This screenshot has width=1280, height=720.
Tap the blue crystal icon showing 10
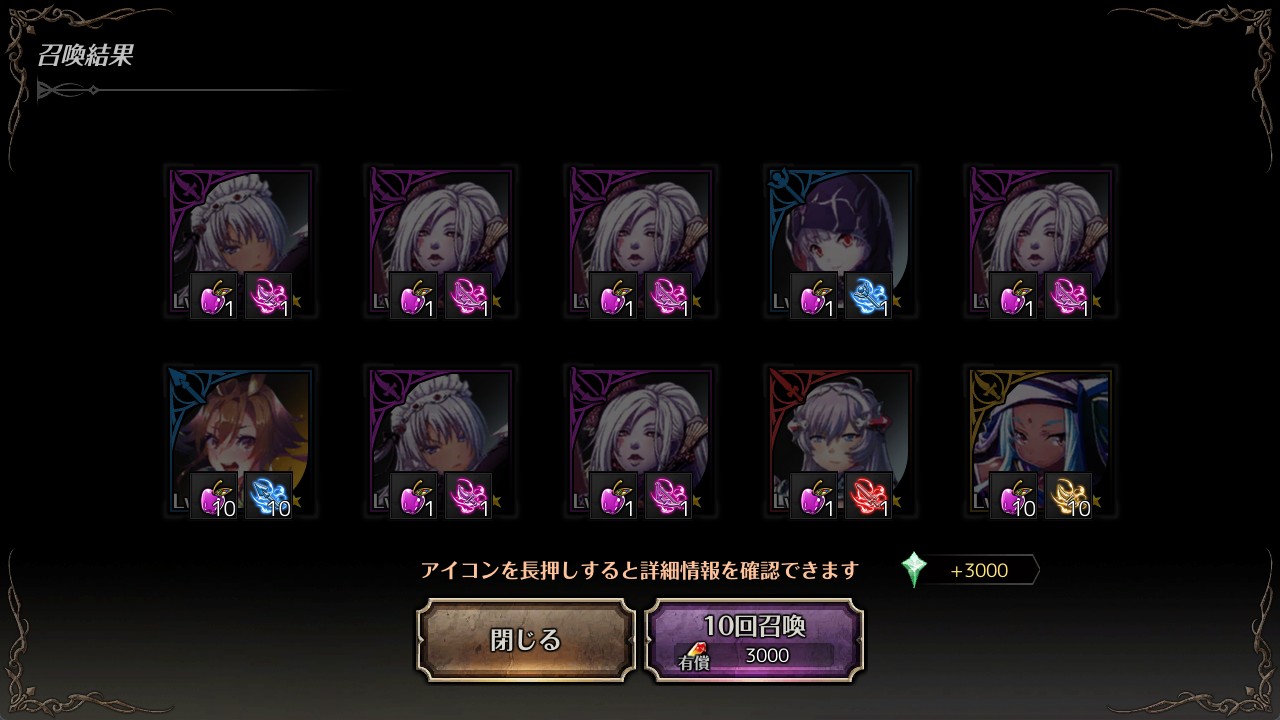[269, 496]
